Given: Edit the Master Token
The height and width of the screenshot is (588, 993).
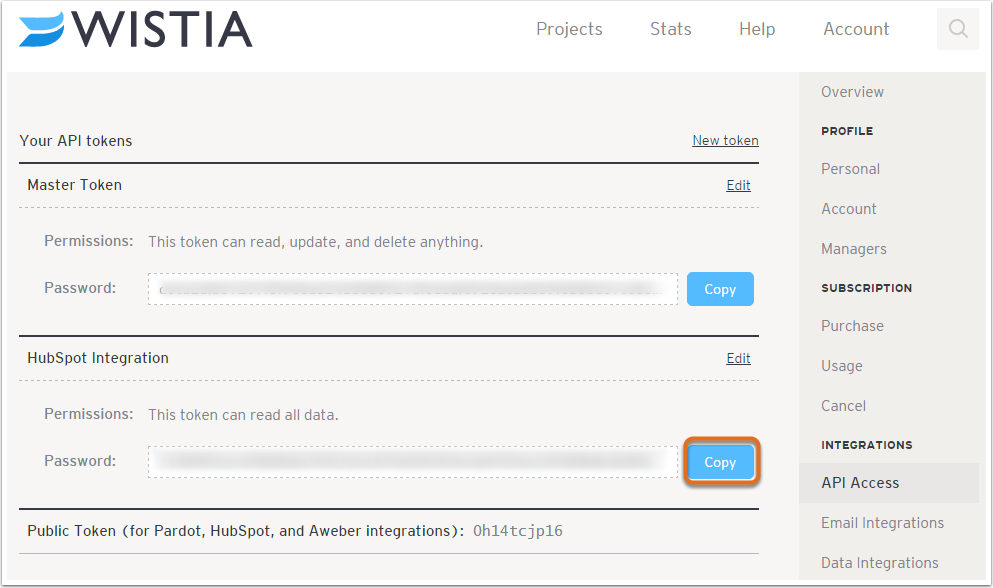Looking at the screenshot, I should [x=738, y=186].
